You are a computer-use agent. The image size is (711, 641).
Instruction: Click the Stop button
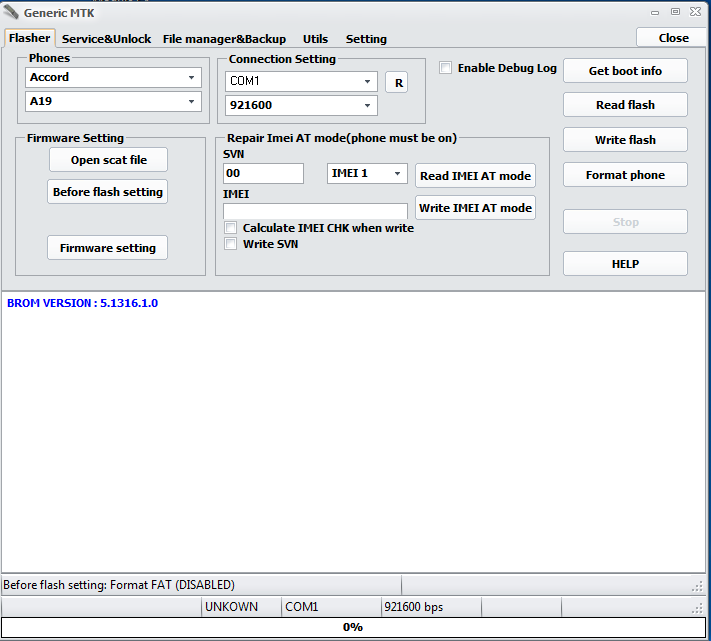tap(625, 222)
